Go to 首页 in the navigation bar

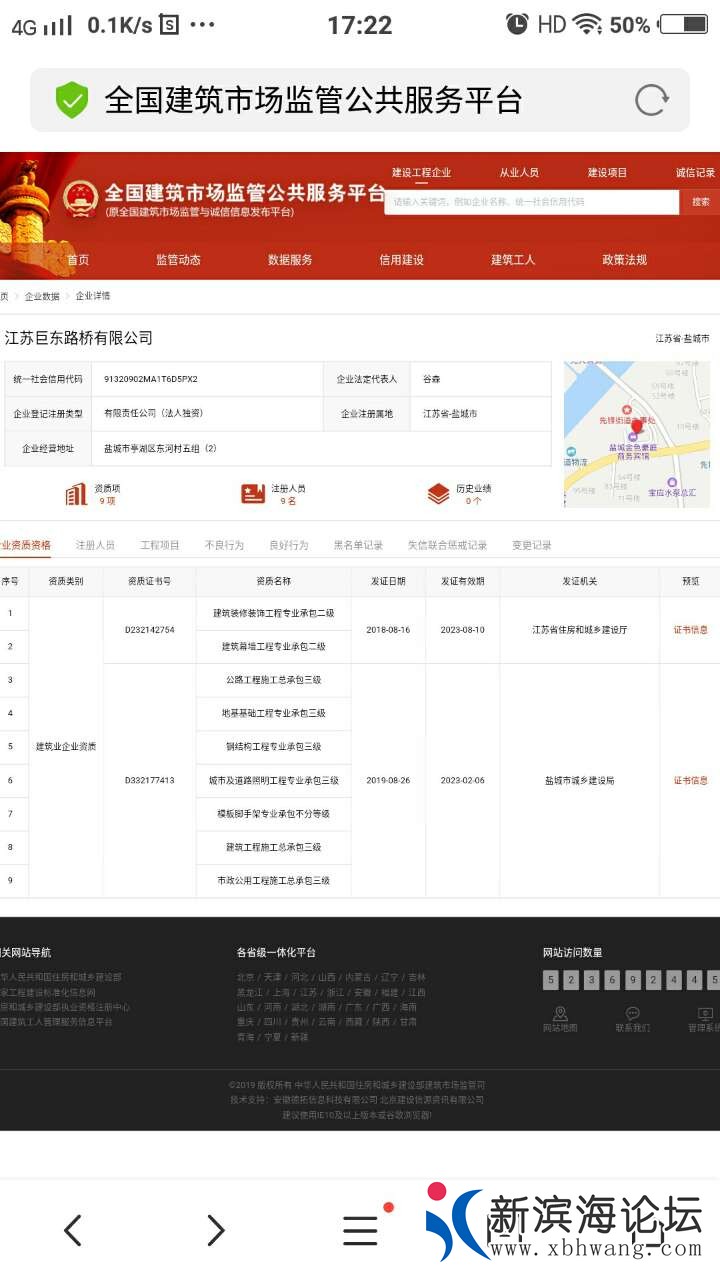(x=78, y=260)
